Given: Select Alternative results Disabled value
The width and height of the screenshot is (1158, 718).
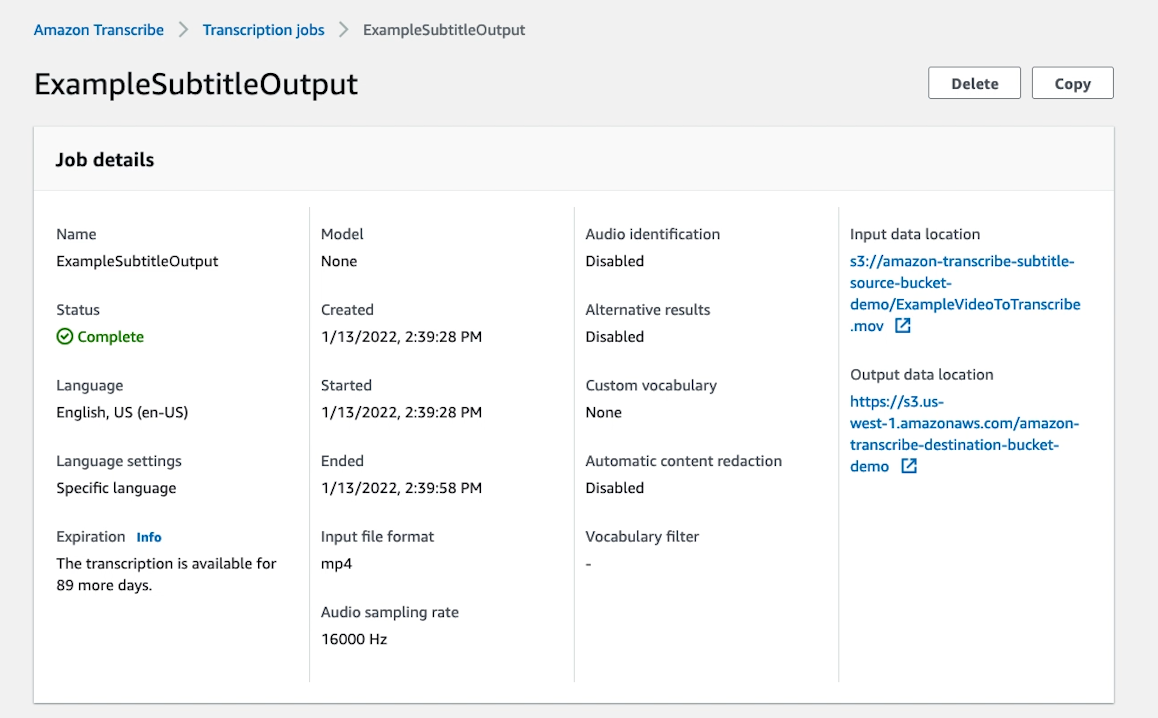Looking at the screenshot, I should 614,337.
